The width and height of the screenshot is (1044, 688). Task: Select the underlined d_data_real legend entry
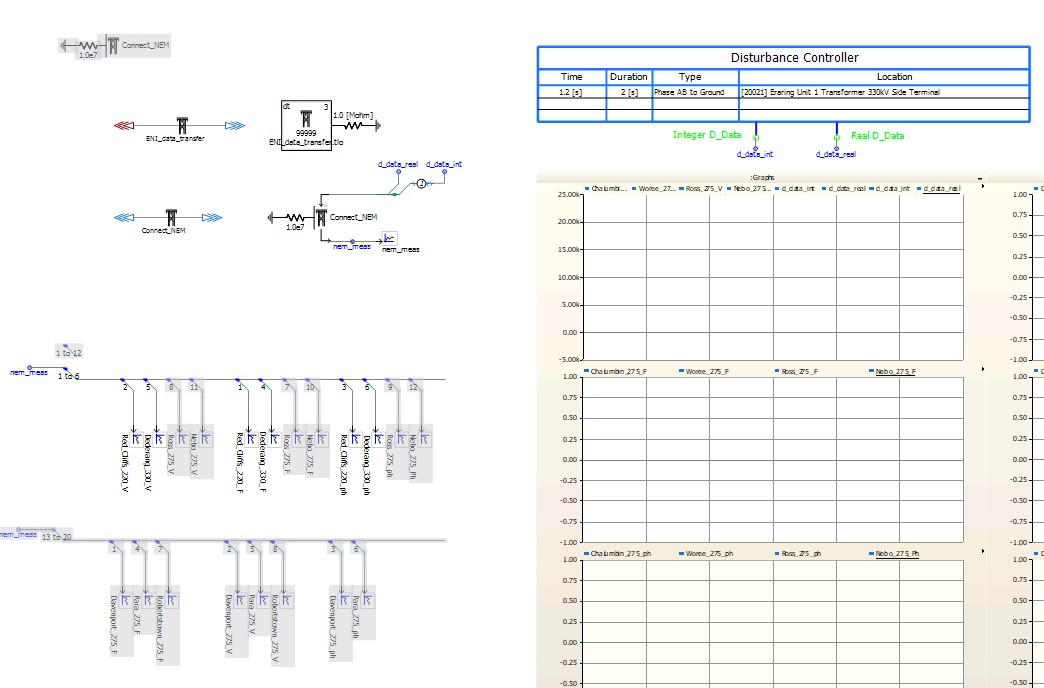[x=941, y=188]
